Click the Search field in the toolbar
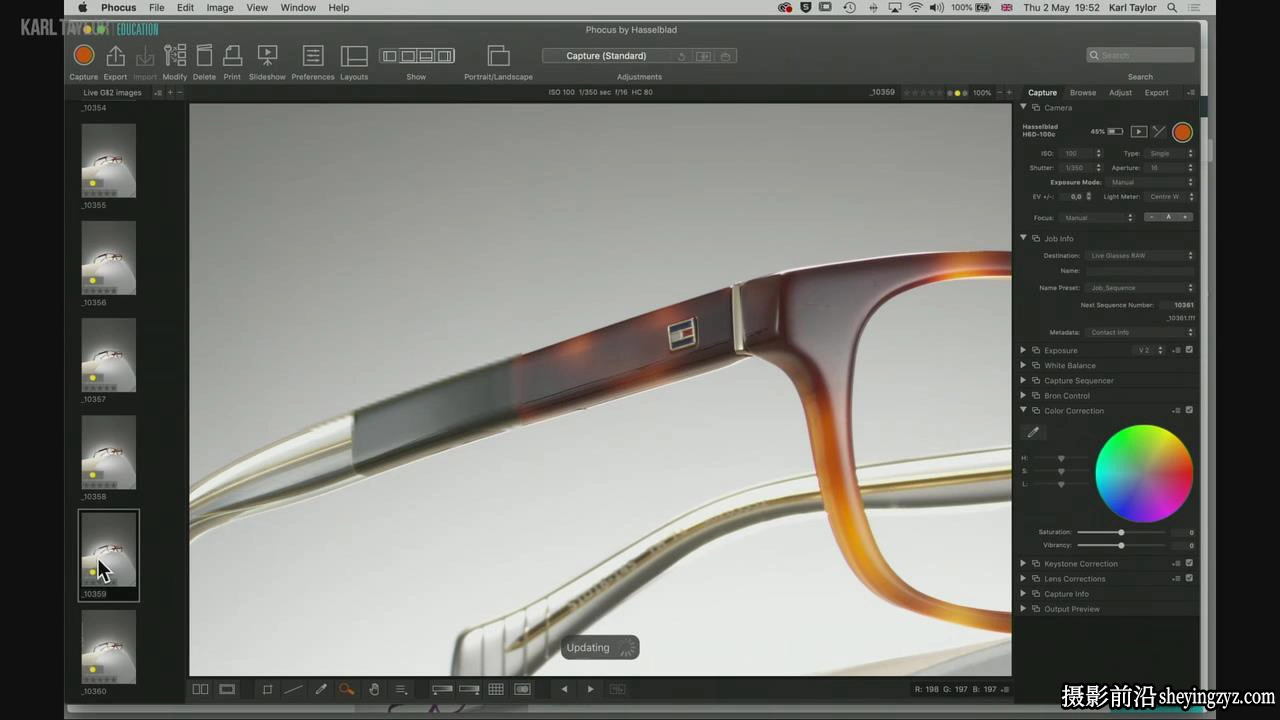 pos(1140,56)
